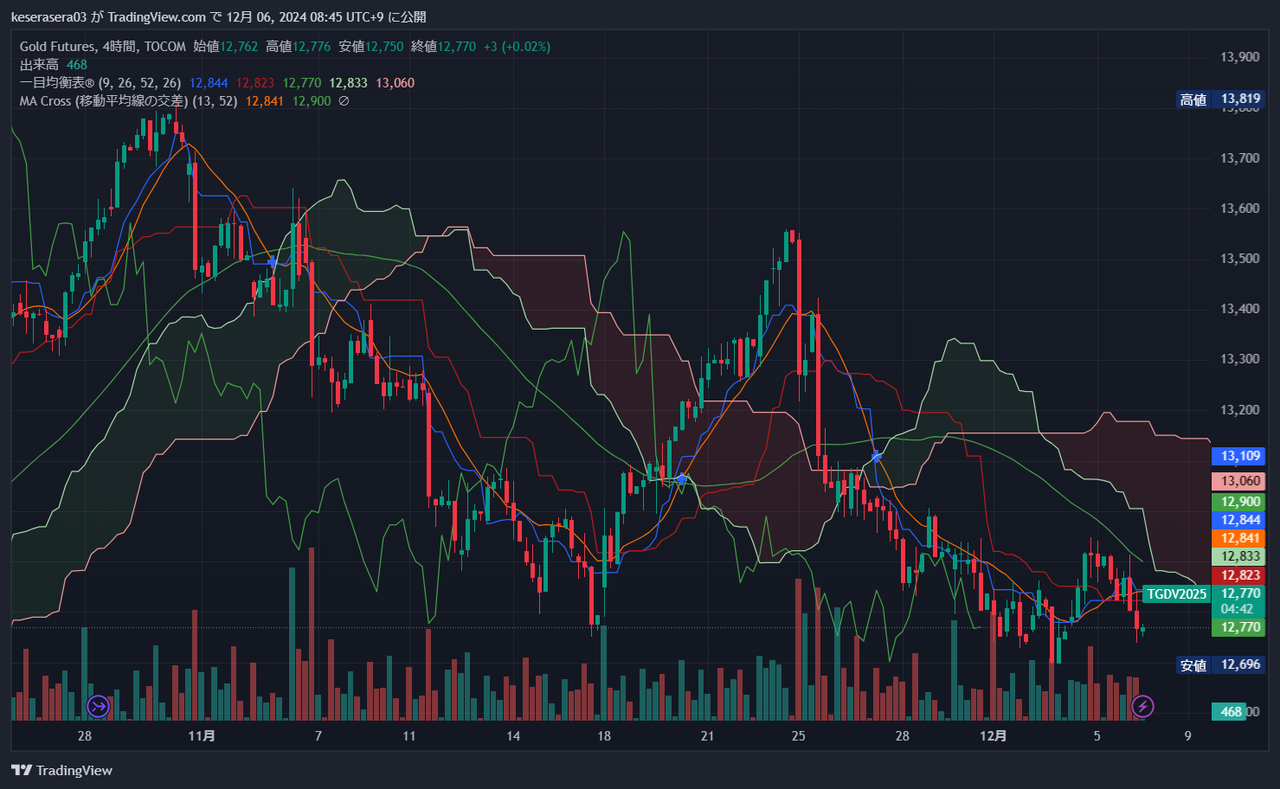This screenshot has width=1280, height=789.
Task: Click the green 12,900 price scale label
Action: pyautogui.click(x=1238, y=502)
